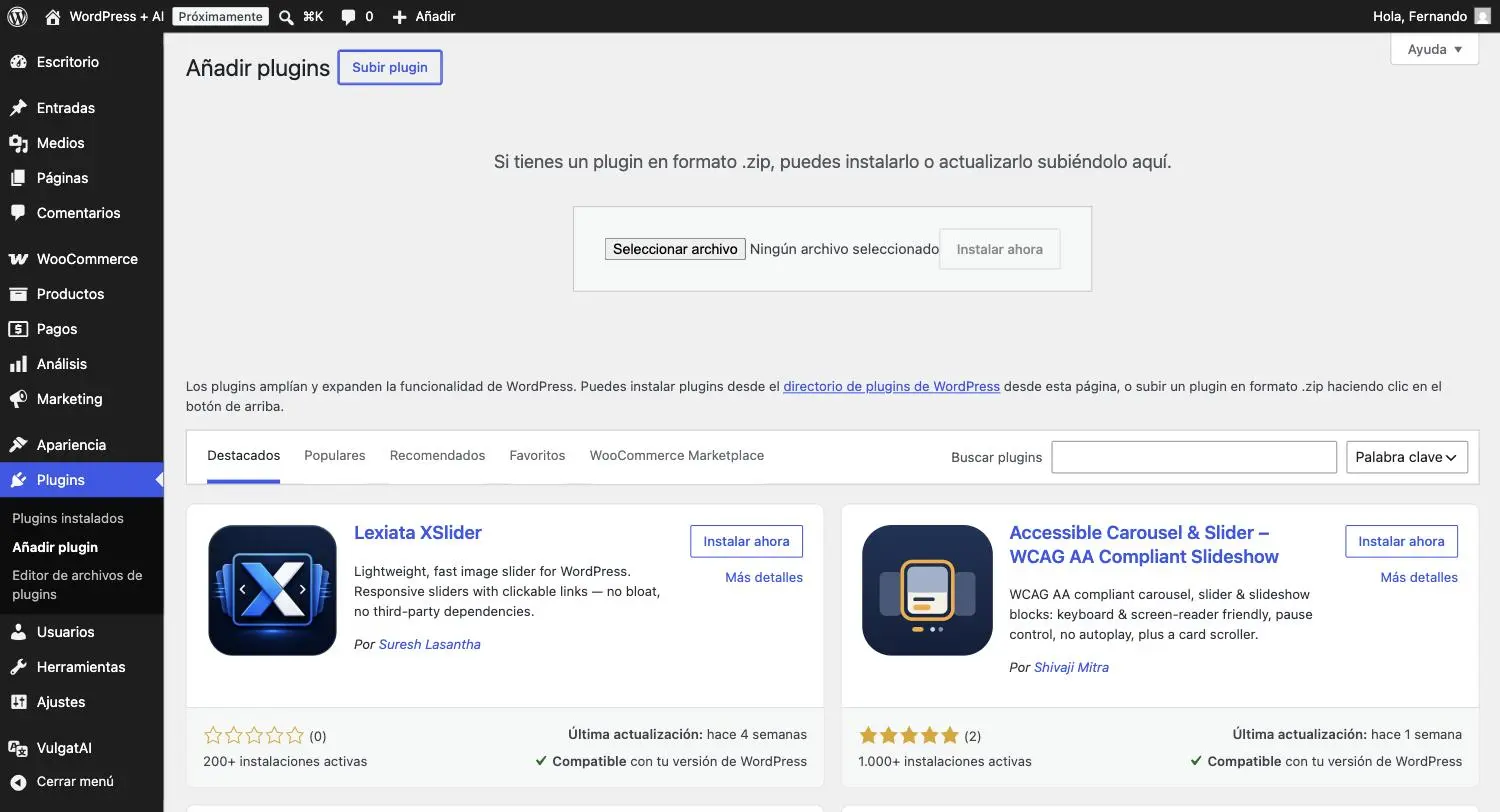The image size is (1500, 812).
Task: Open directorio de plugins de WordPress link
Action: click(x=891, y=386)
